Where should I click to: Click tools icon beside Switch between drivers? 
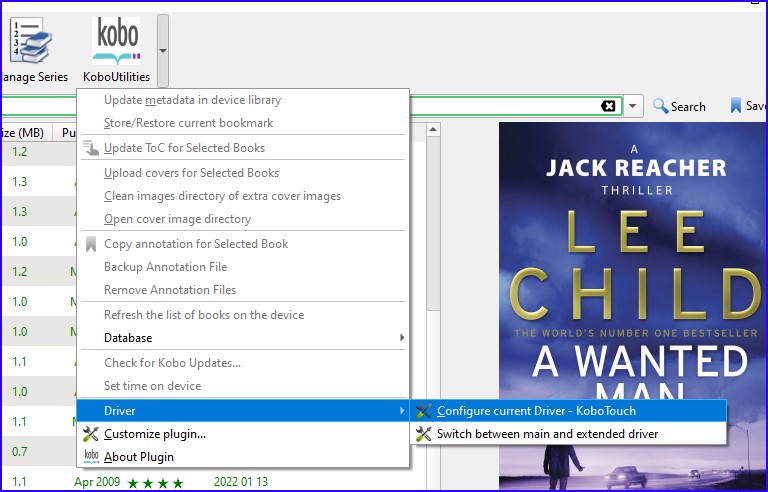pyautogui.click(x=424, y=434)
